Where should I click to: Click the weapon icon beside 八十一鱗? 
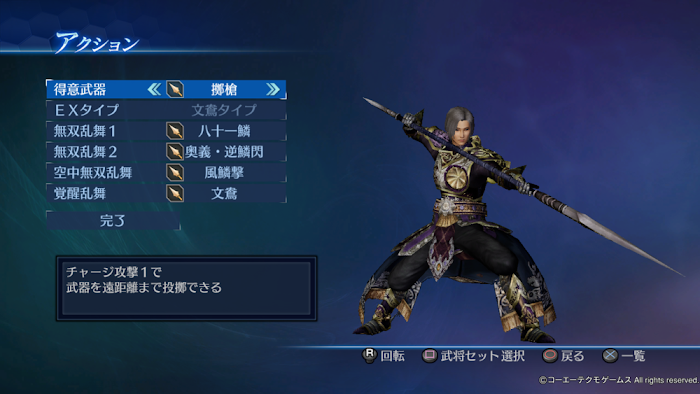[x=175, y=131]
